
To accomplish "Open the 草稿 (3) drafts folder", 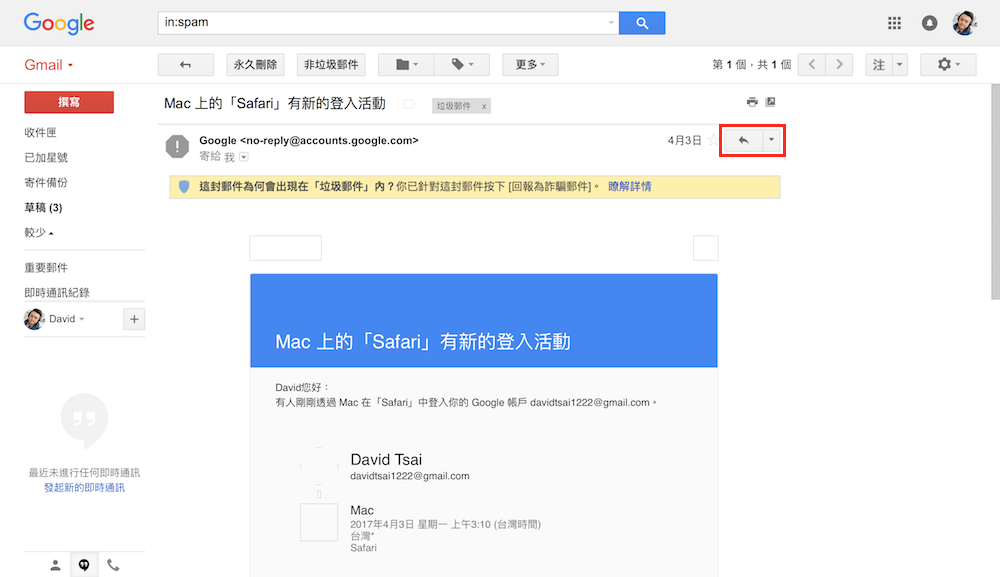I will [43, 208].
